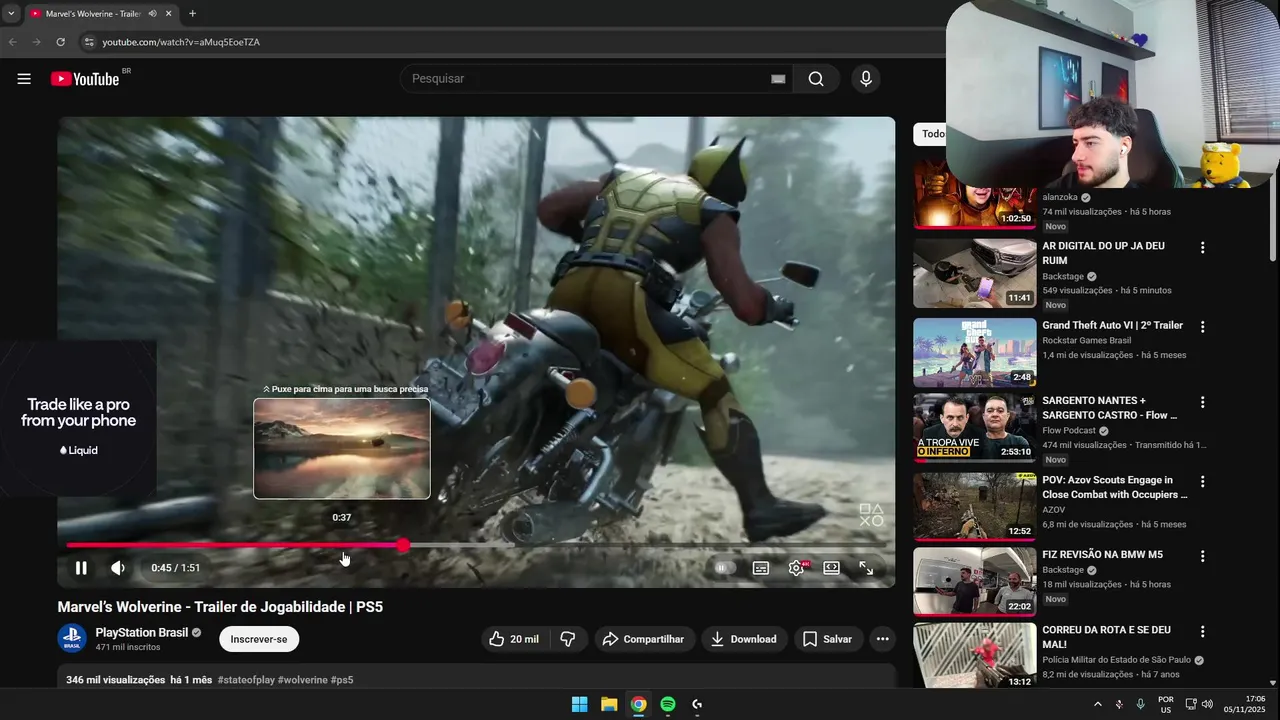Select the Todos filter chip
Viewport: 1280px width, 720px height.
931,134
